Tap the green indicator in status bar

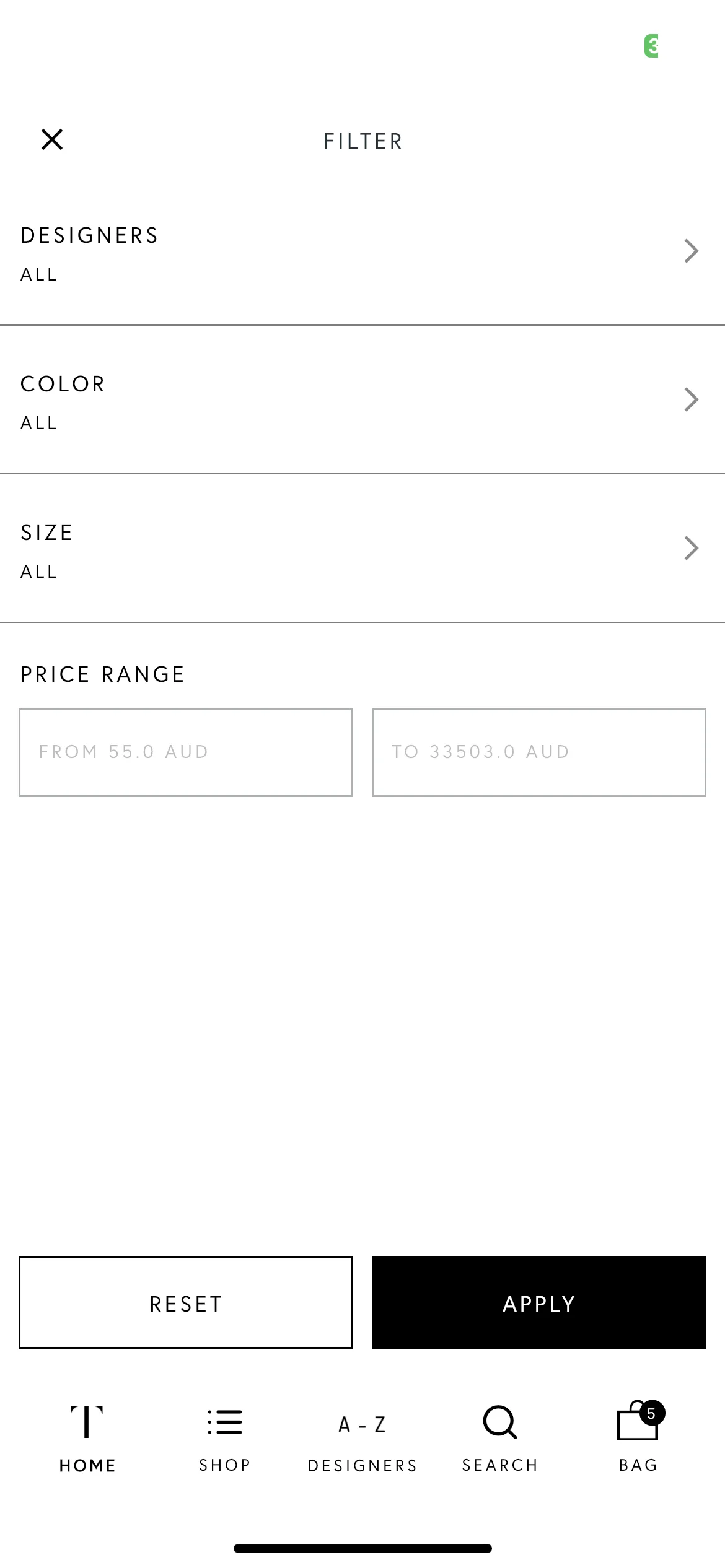651,46
